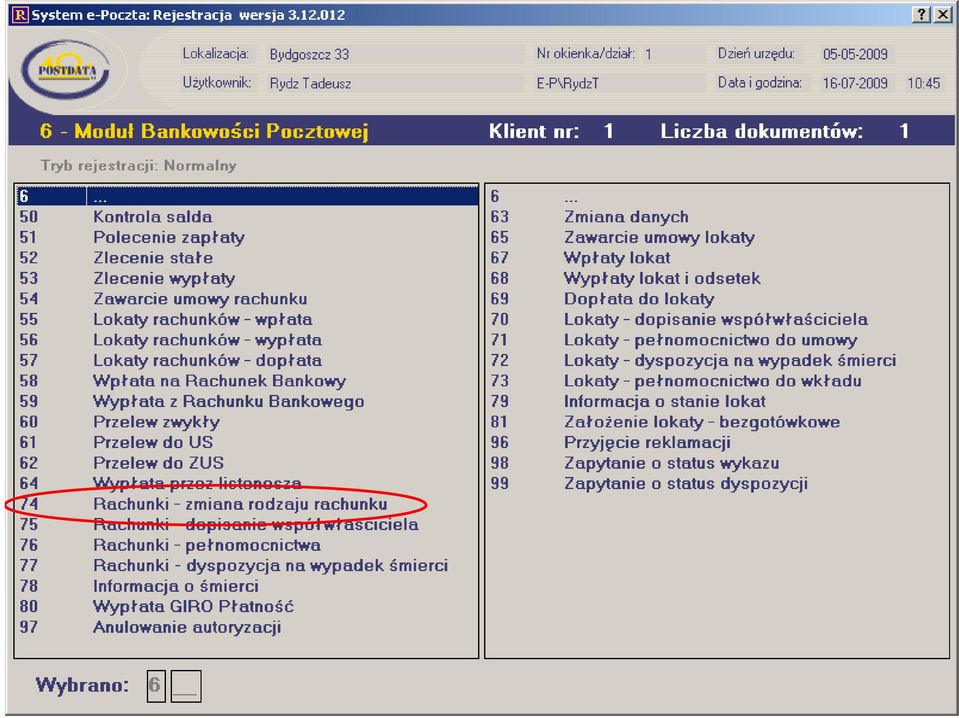The height and width of the screenshot is (718, 959).
Task: Choose 81 Założenie lokaty - bezgotówkowe
Action: point(717,422)
